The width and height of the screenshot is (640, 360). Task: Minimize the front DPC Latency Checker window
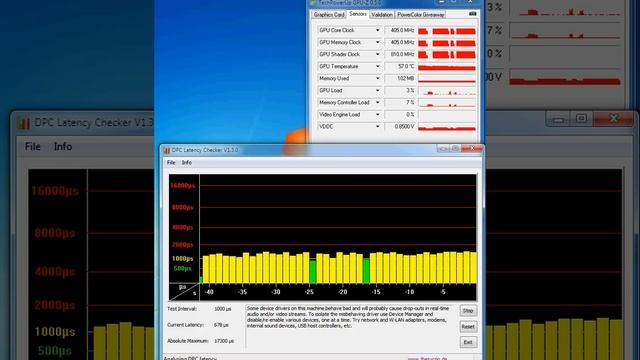[443, 149]
